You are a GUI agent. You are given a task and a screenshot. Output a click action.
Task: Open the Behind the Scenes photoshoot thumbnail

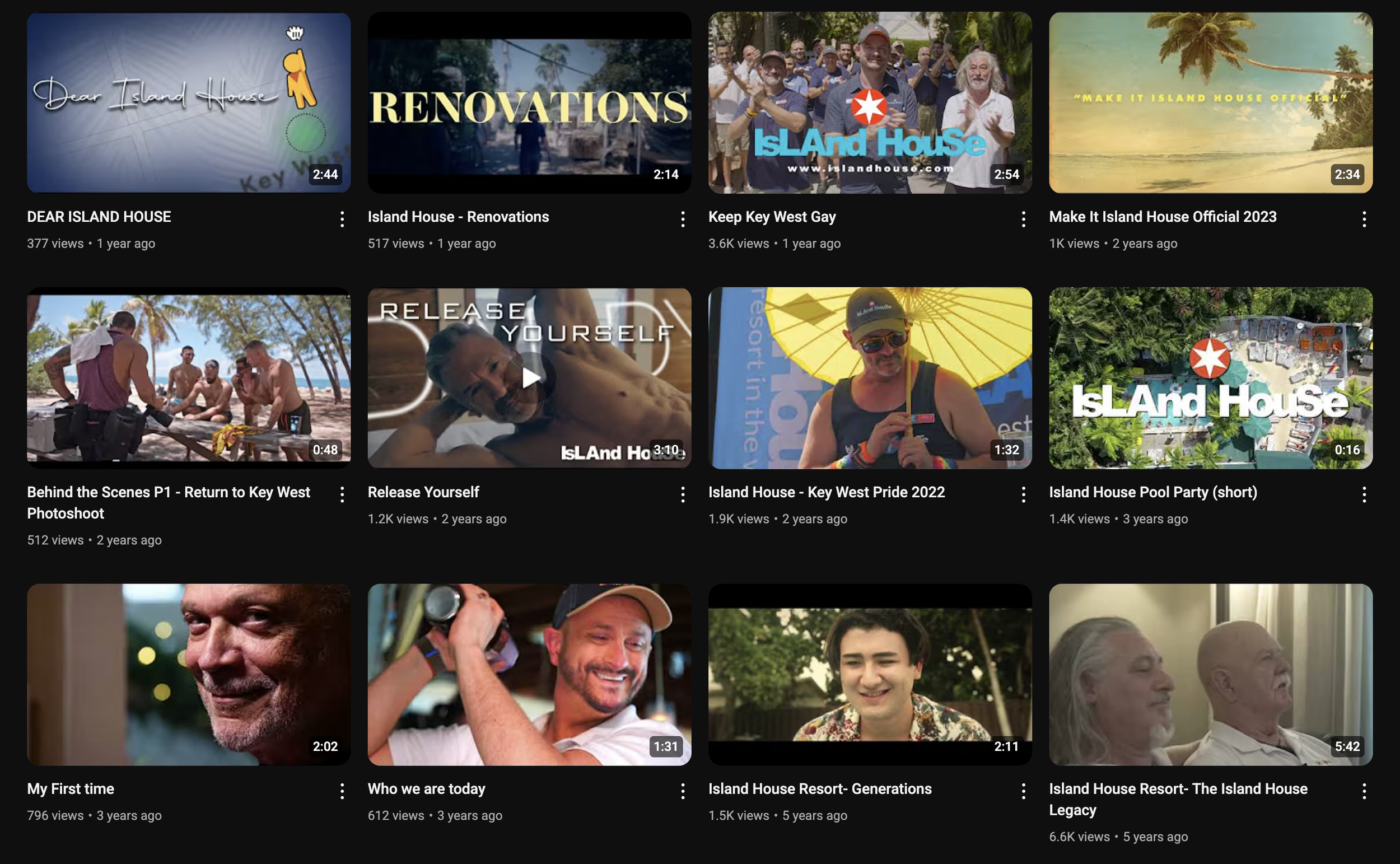pyautogui.click(x=189, y=378)
